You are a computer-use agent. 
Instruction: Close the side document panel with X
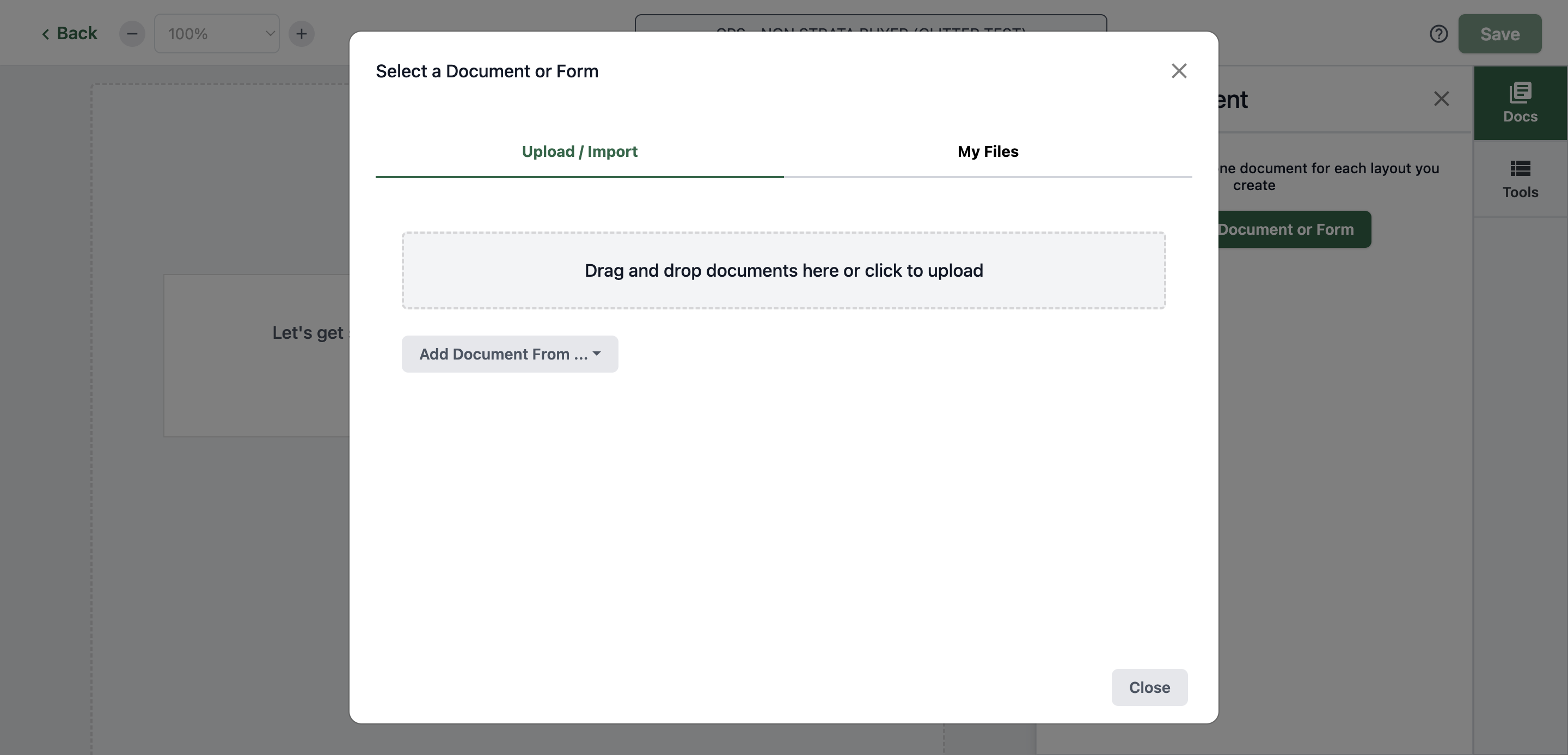pyautogui.click(x=1441, y=99)
